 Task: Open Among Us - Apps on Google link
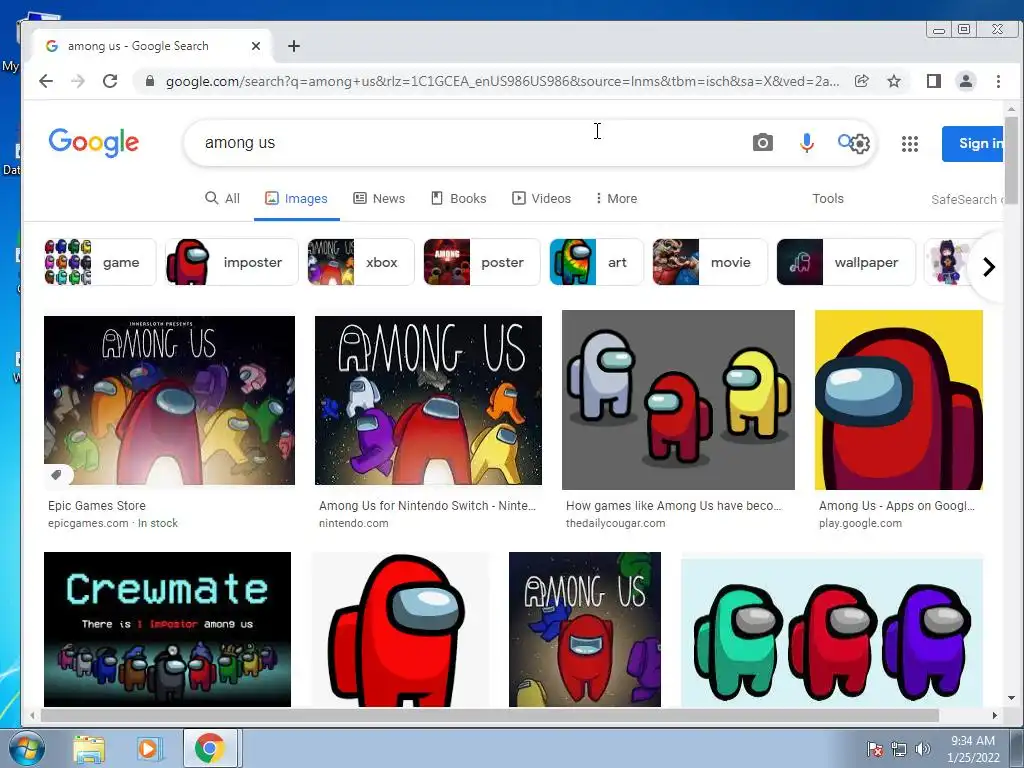click(x=897, y=505)
